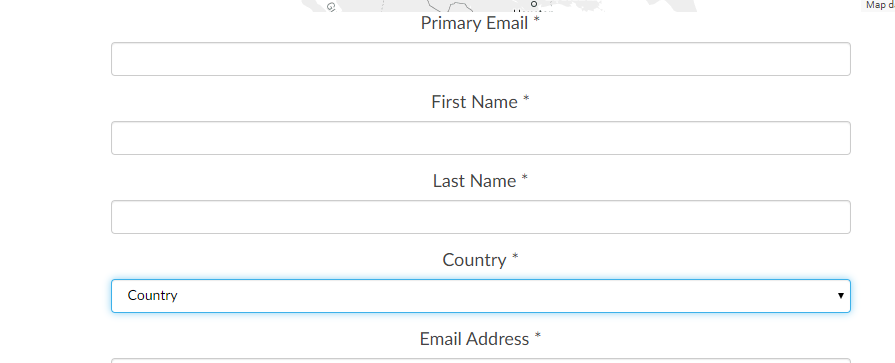Click the city marker circle on the map
This screenshot has height=363, width=895.
(x=534, y=3)
